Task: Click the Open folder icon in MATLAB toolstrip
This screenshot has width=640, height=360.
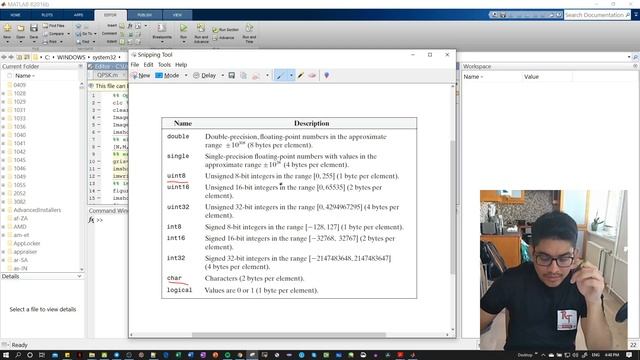Action: coord(20,28)
